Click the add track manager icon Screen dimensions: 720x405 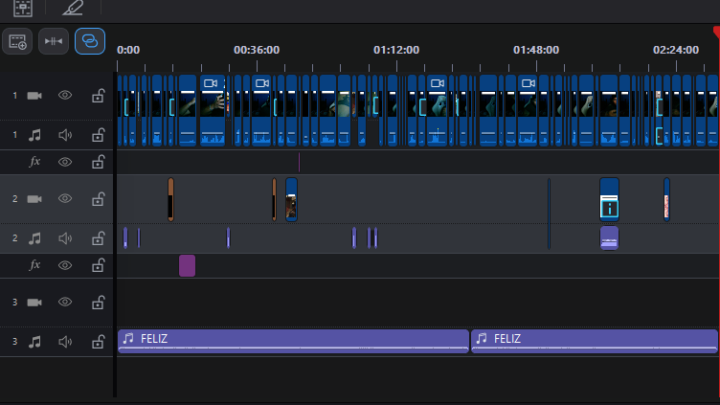click(x=17, y=41)
